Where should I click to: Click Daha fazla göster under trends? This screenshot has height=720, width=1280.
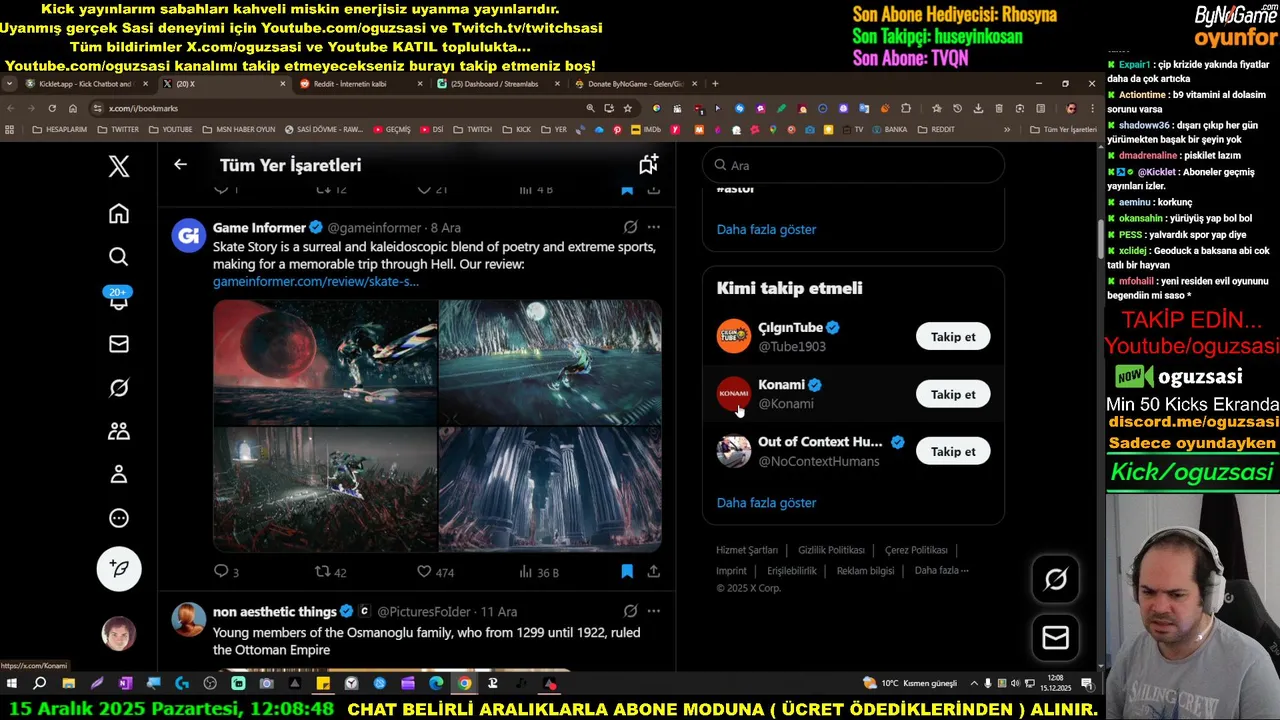click(766, 229)
